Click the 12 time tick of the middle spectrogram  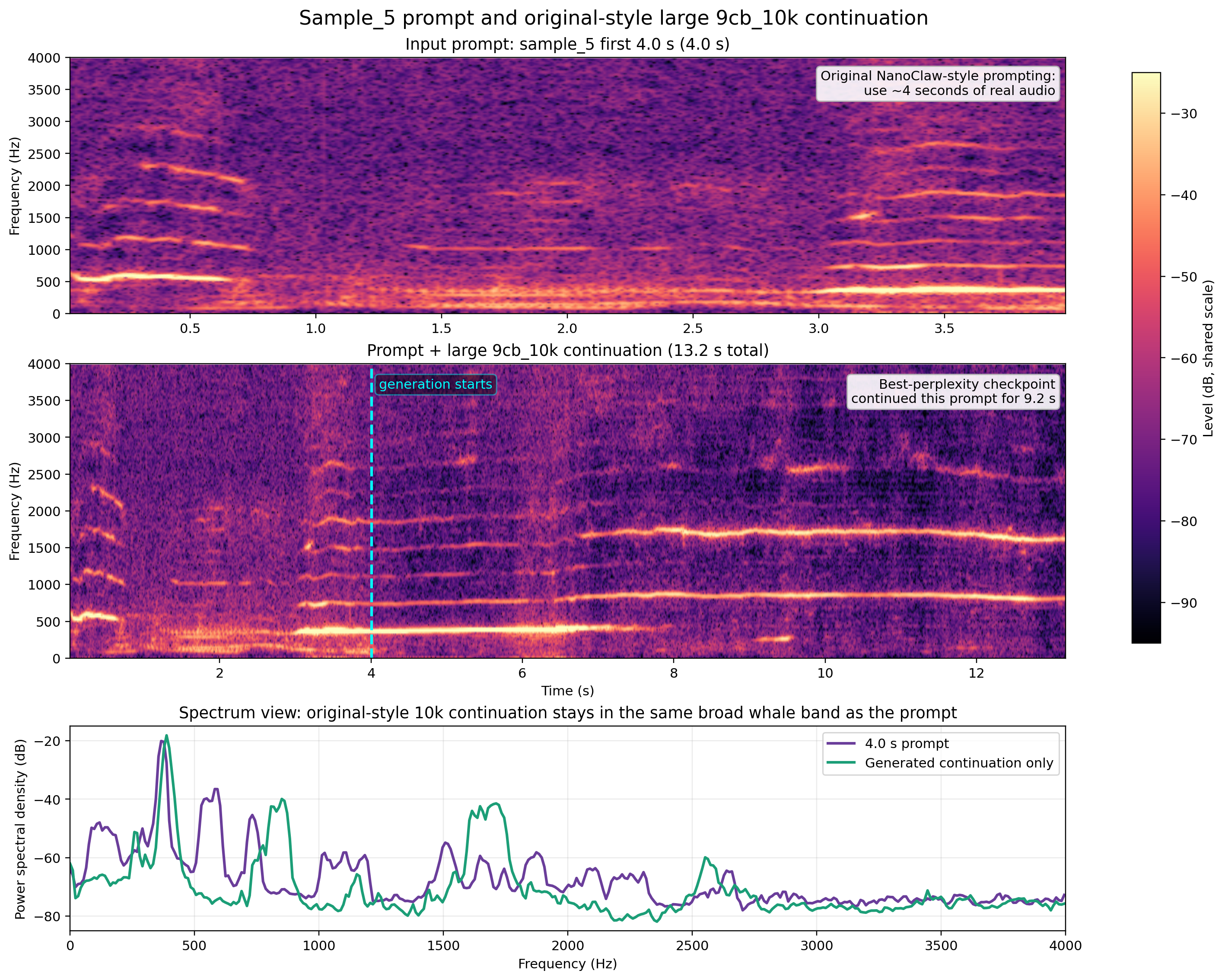976,673
